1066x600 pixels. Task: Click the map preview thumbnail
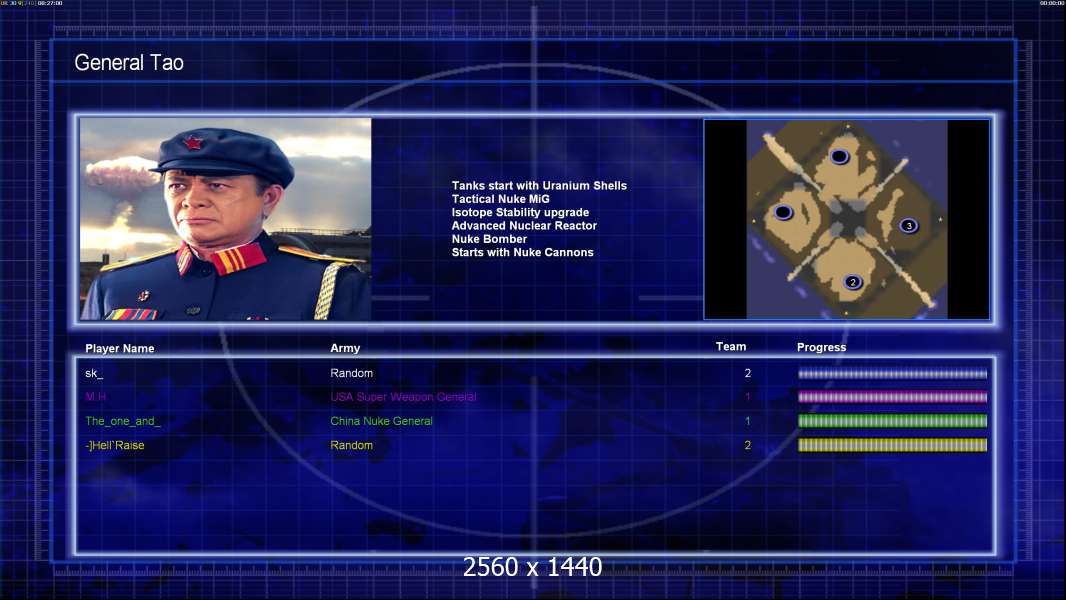click(846, 219)
